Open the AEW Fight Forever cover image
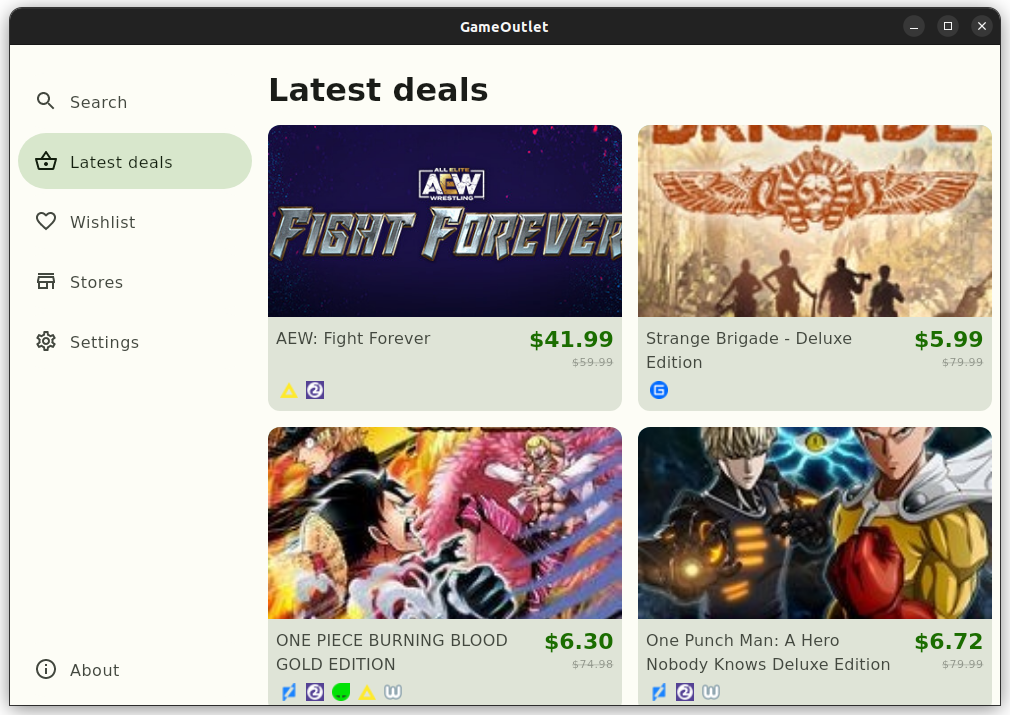The image size is (1010, 715). coord(445,221)
